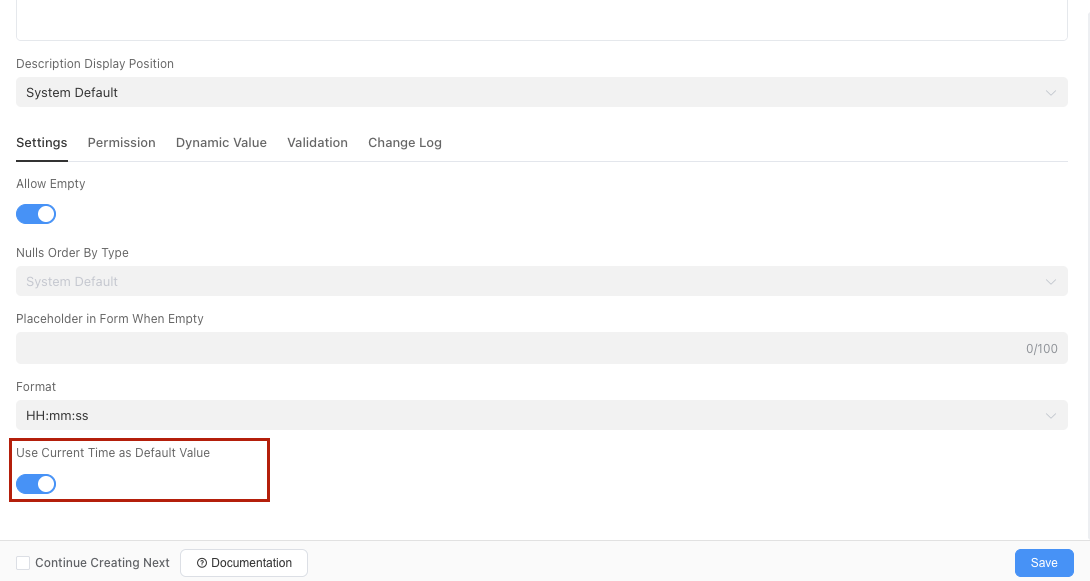Click the Save button

coord(1044,563)
